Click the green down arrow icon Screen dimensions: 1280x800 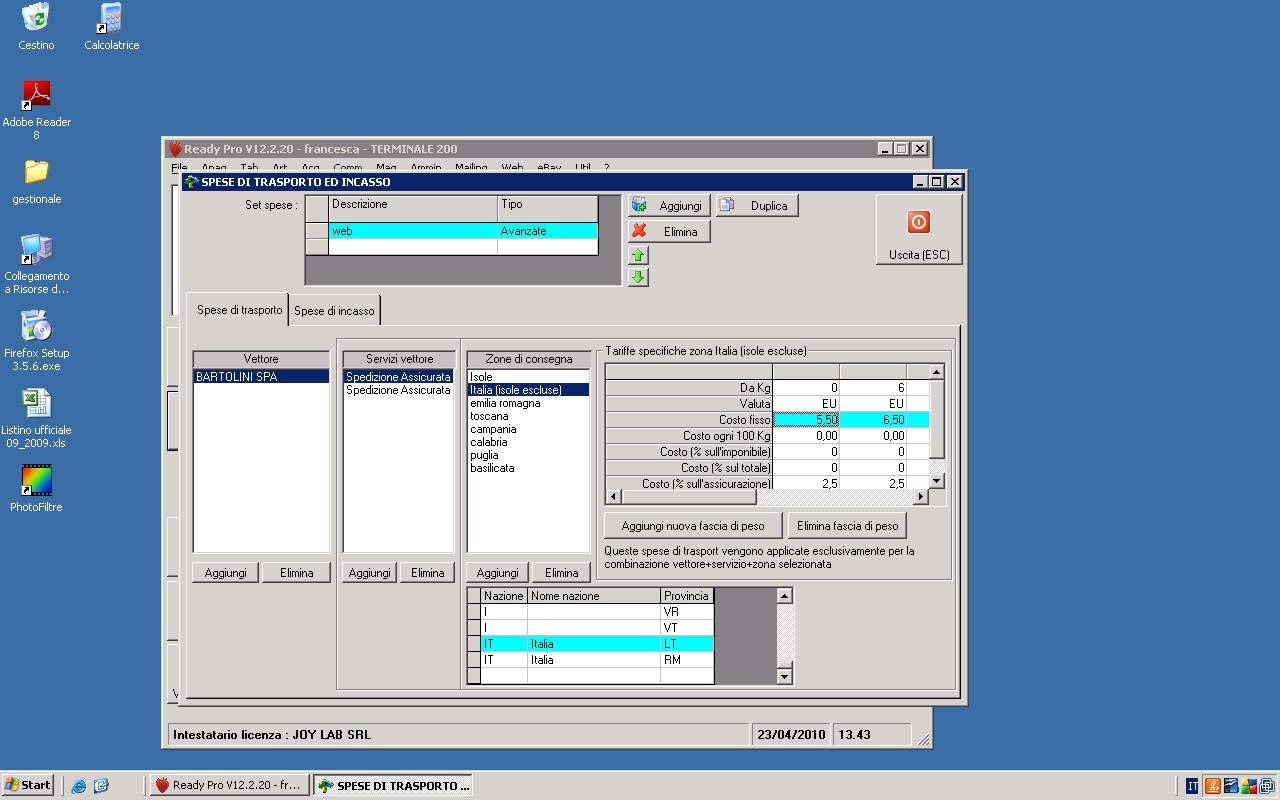coord(638,277)
